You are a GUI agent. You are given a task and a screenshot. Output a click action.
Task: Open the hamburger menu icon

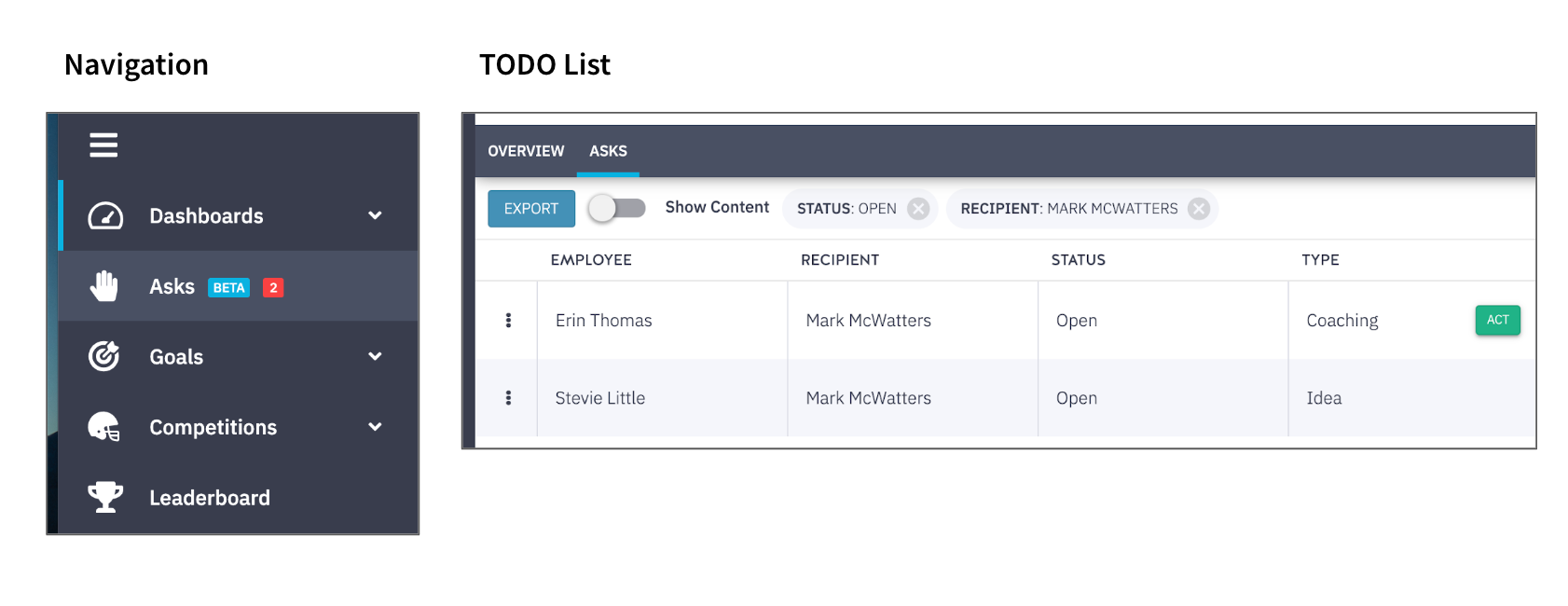point(103,145)
